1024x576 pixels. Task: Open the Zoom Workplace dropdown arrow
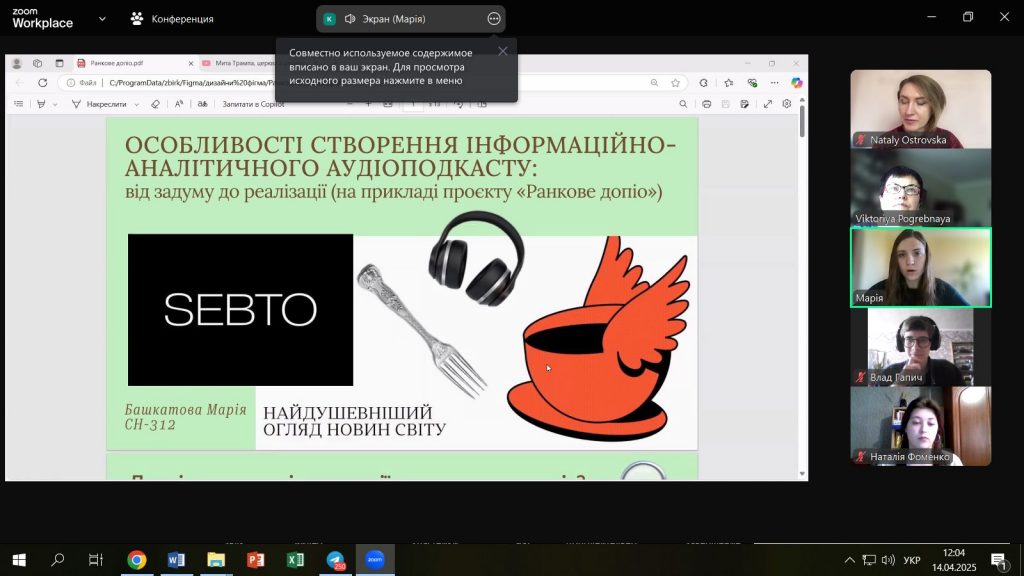tap(103, 18)
